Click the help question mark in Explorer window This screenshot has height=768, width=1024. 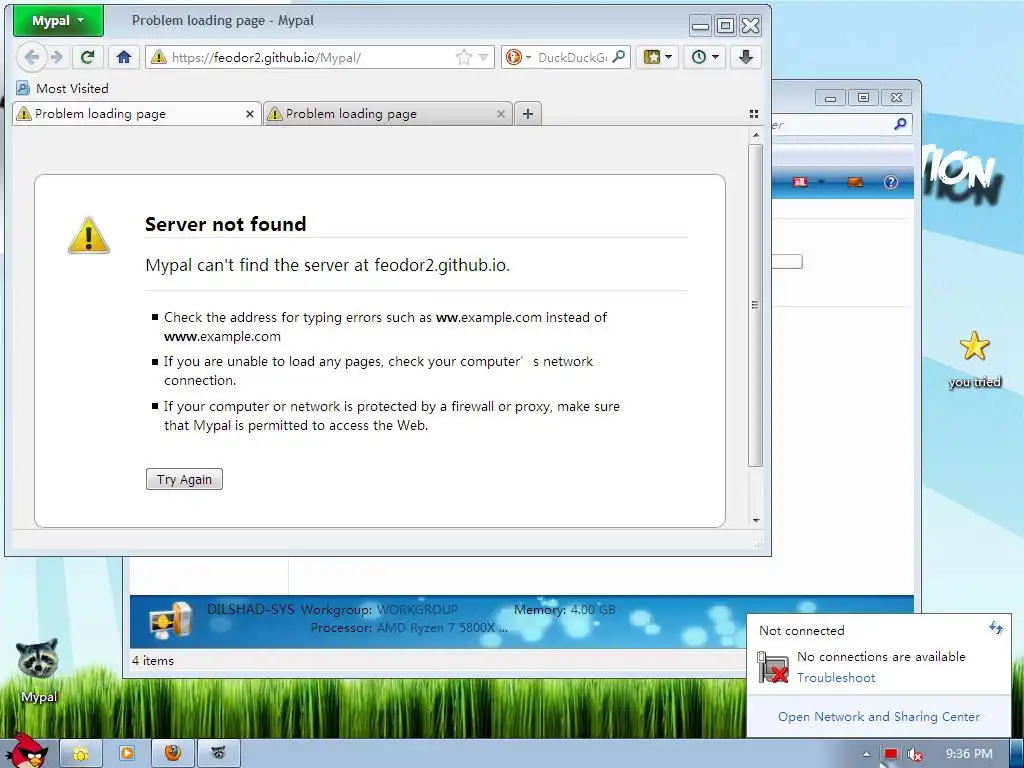click(891, 182)
